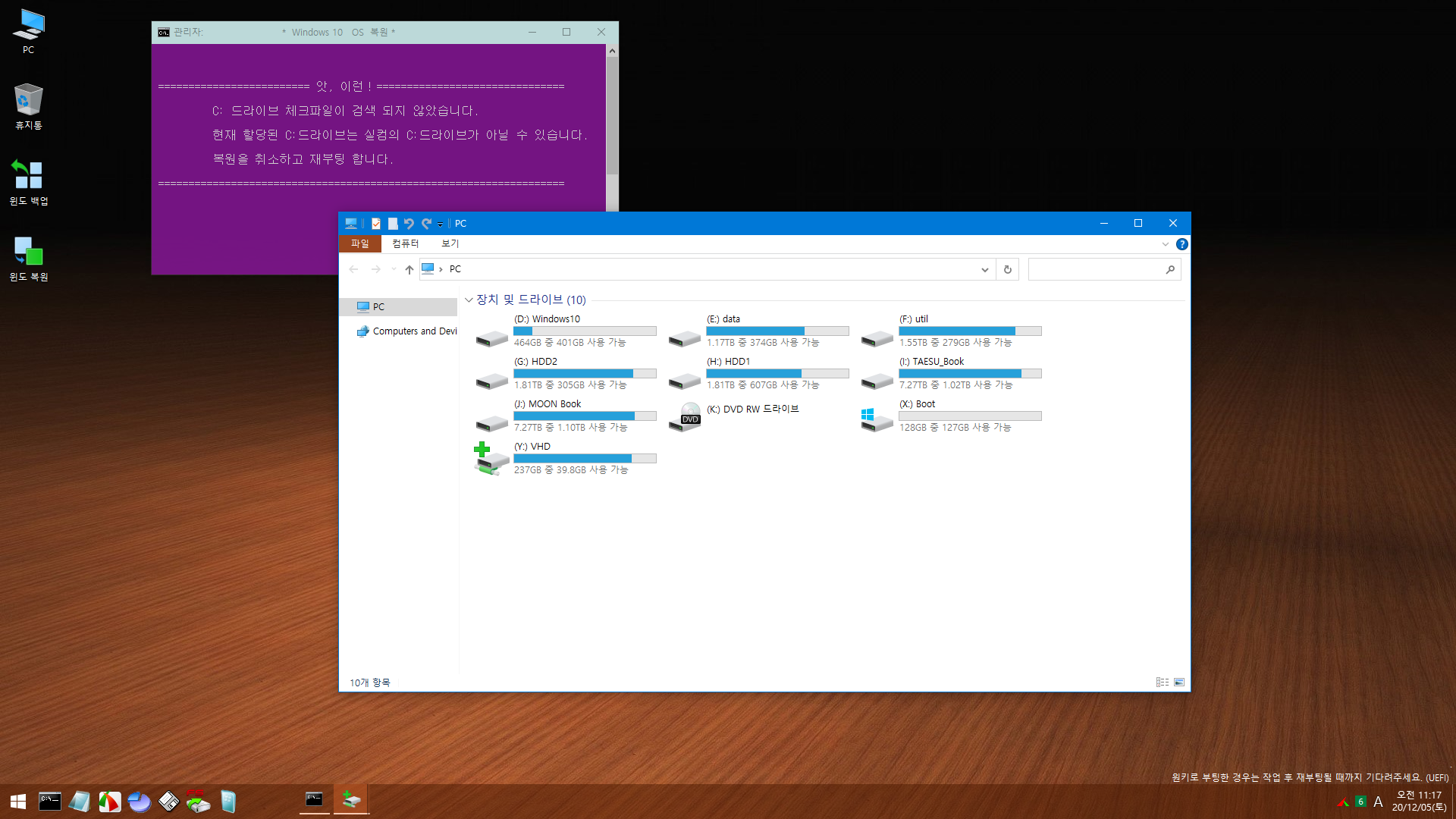Click the '237GB 중 39.8GB 사용 가능' text
1456x819 pixels.
click(571, 470)
